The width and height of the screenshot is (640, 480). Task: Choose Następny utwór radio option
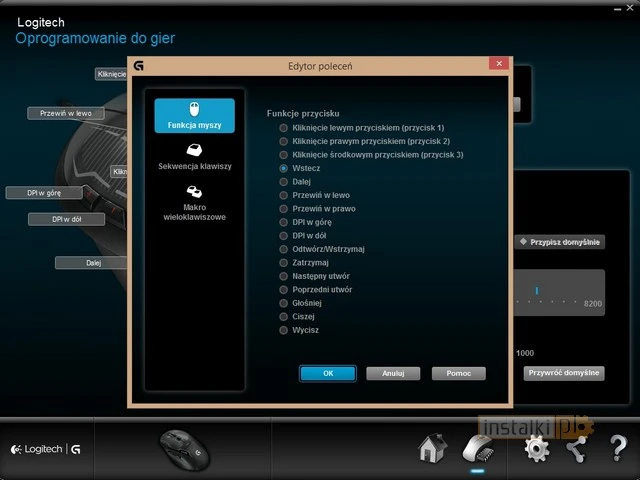click(x=283, y=276)
